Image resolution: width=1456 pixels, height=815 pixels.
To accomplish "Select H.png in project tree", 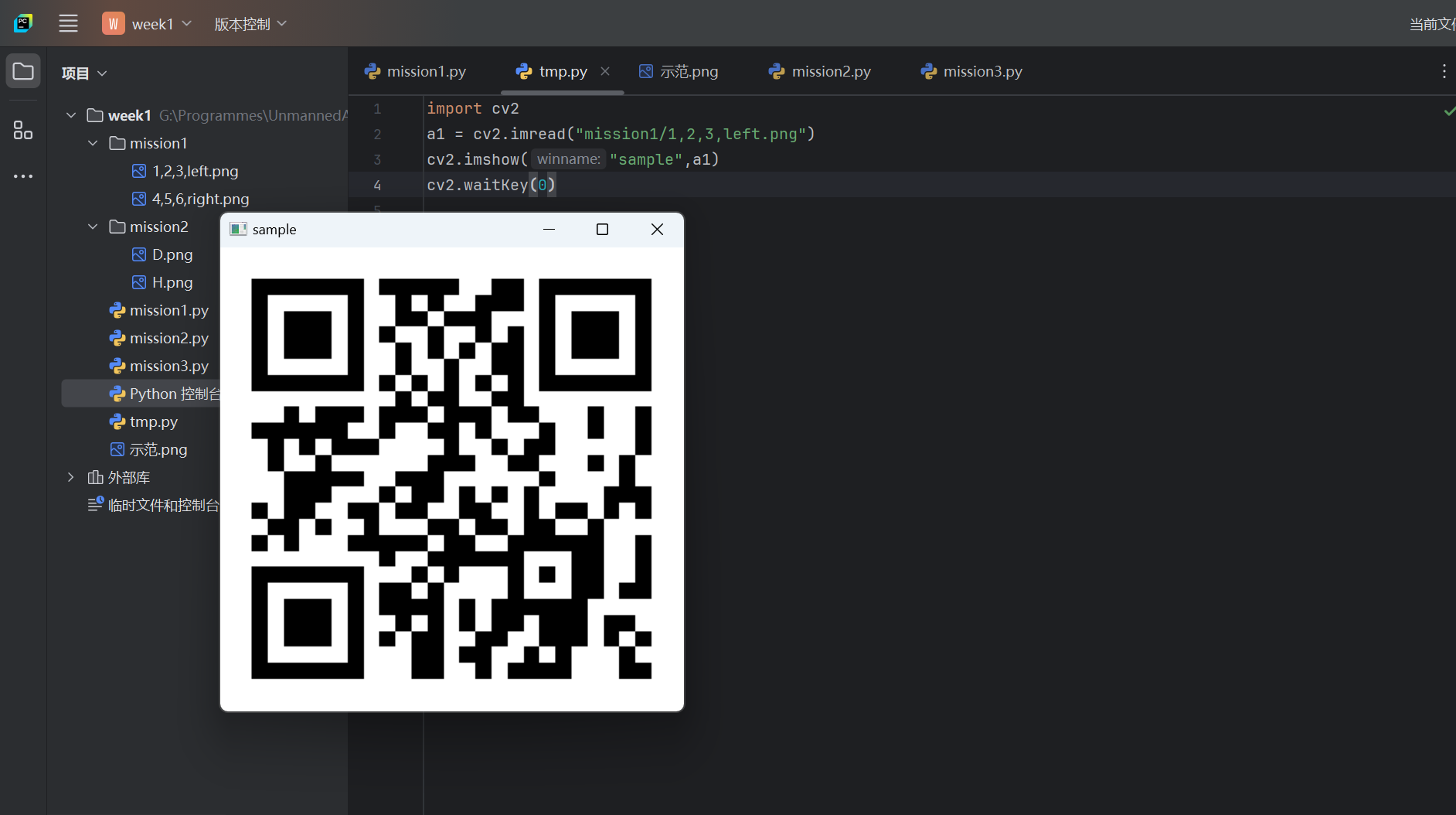I will pos(172,282).
